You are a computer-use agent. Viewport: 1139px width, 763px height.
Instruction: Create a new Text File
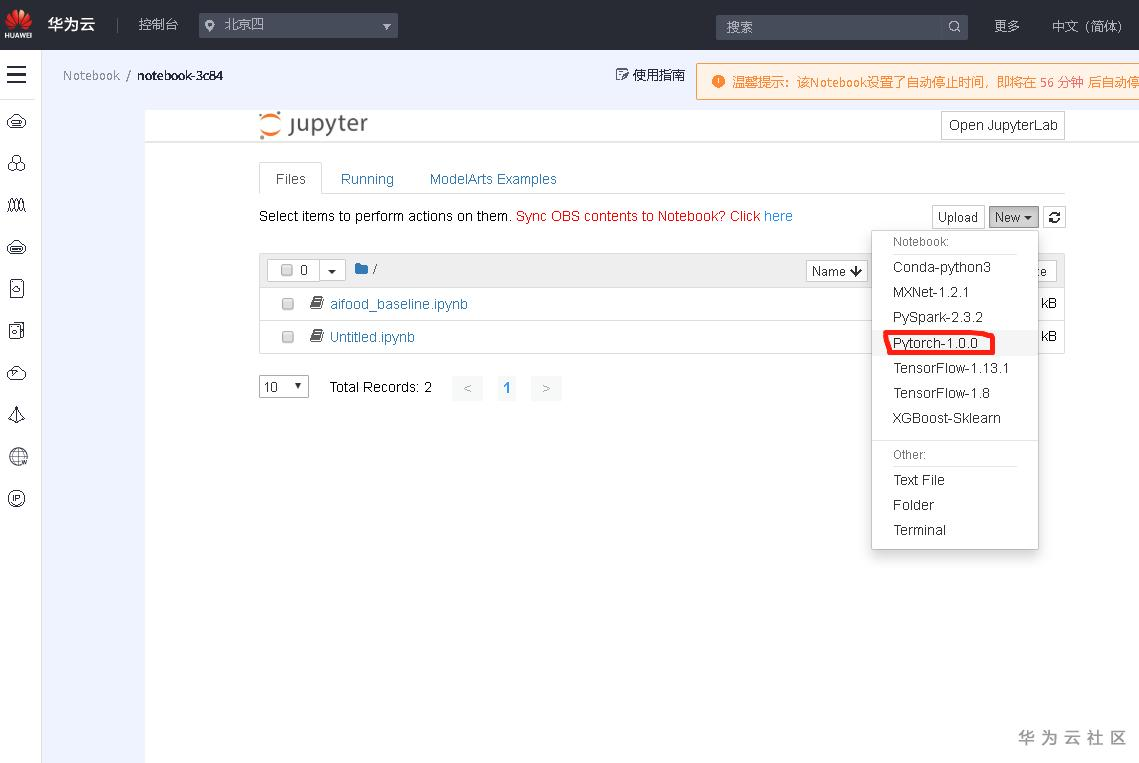pos(954,480)
